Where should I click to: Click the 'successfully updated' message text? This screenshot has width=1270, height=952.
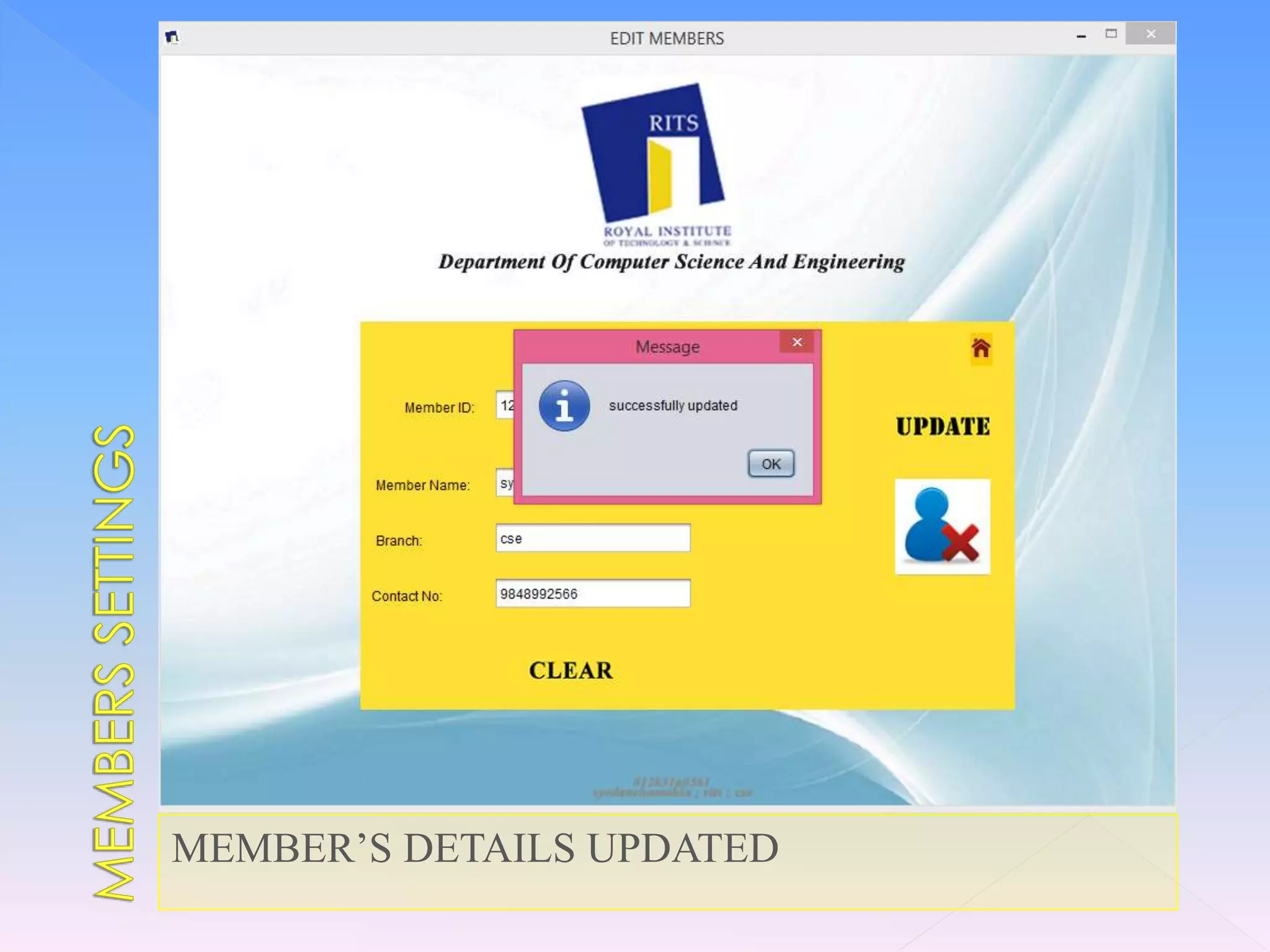pos(673,405)
